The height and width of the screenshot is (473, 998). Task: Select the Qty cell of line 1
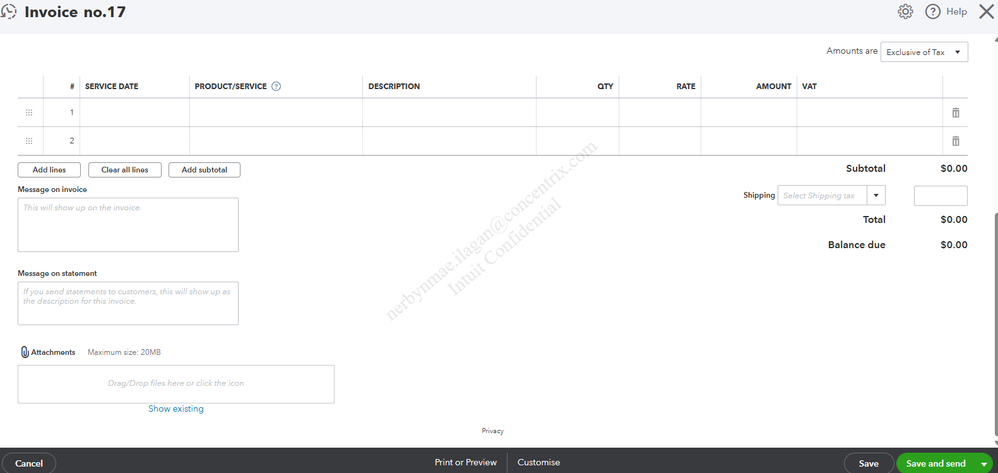(x=577, y=113)
